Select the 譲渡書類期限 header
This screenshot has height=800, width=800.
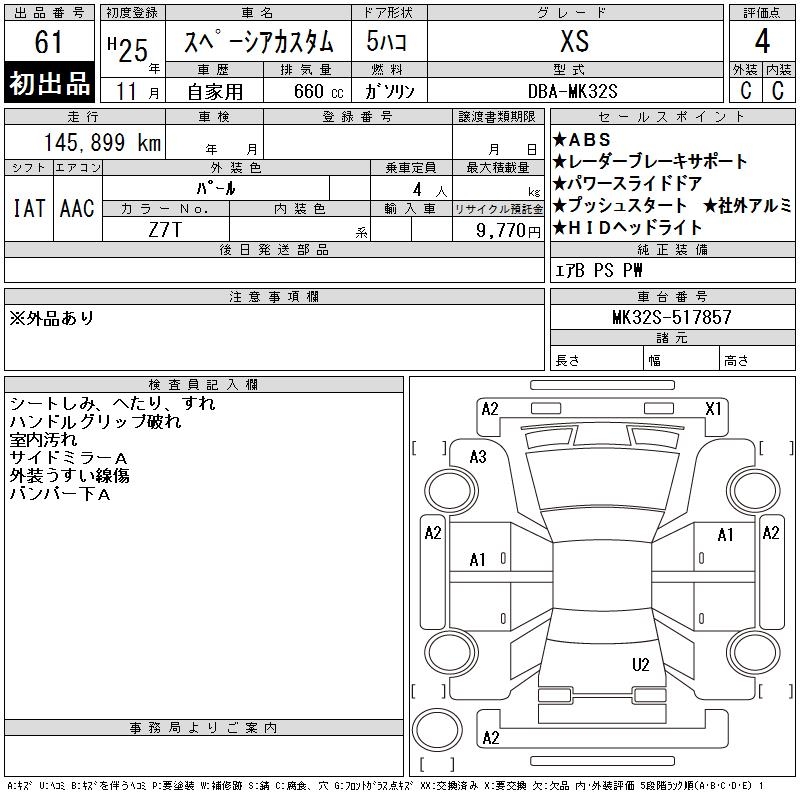[x=497, y=117]
